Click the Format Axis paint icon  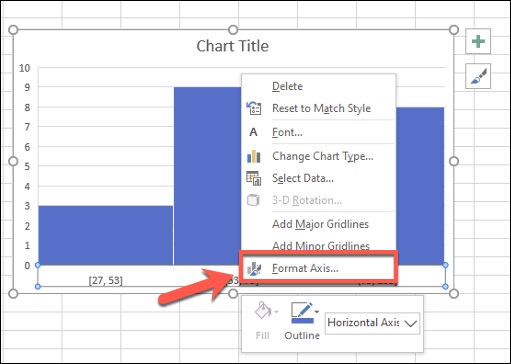pos(254,269)
